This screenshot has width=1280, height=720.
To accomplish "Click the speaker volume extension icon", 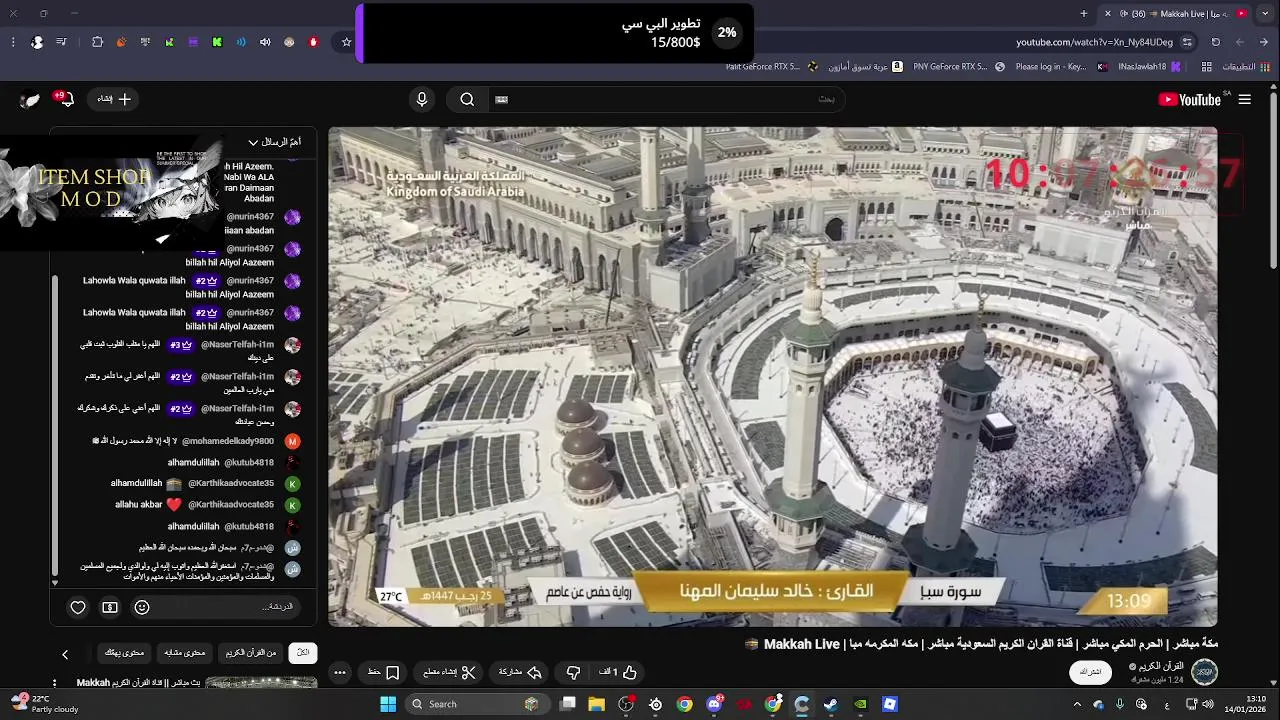I will (265, 42).
